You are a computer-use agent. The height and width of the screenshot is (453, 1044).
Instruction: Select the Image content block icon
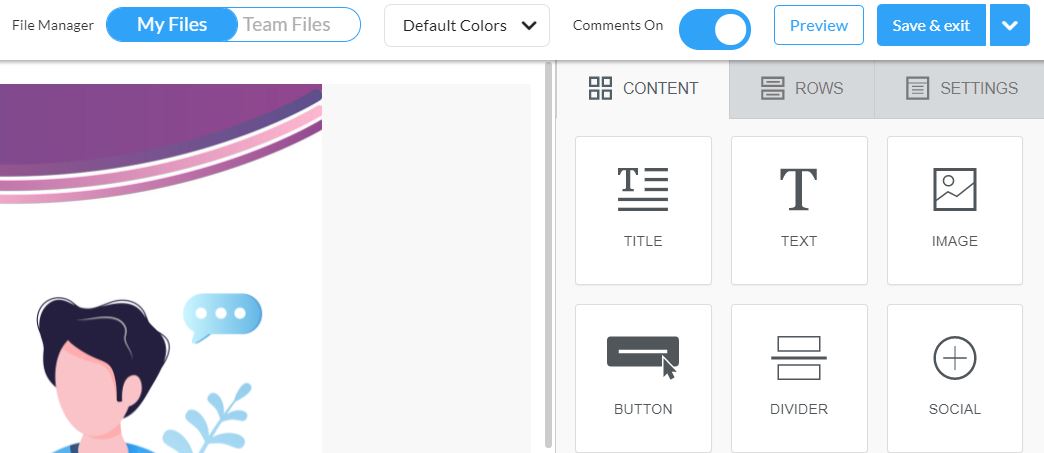(x=955, y=189)
